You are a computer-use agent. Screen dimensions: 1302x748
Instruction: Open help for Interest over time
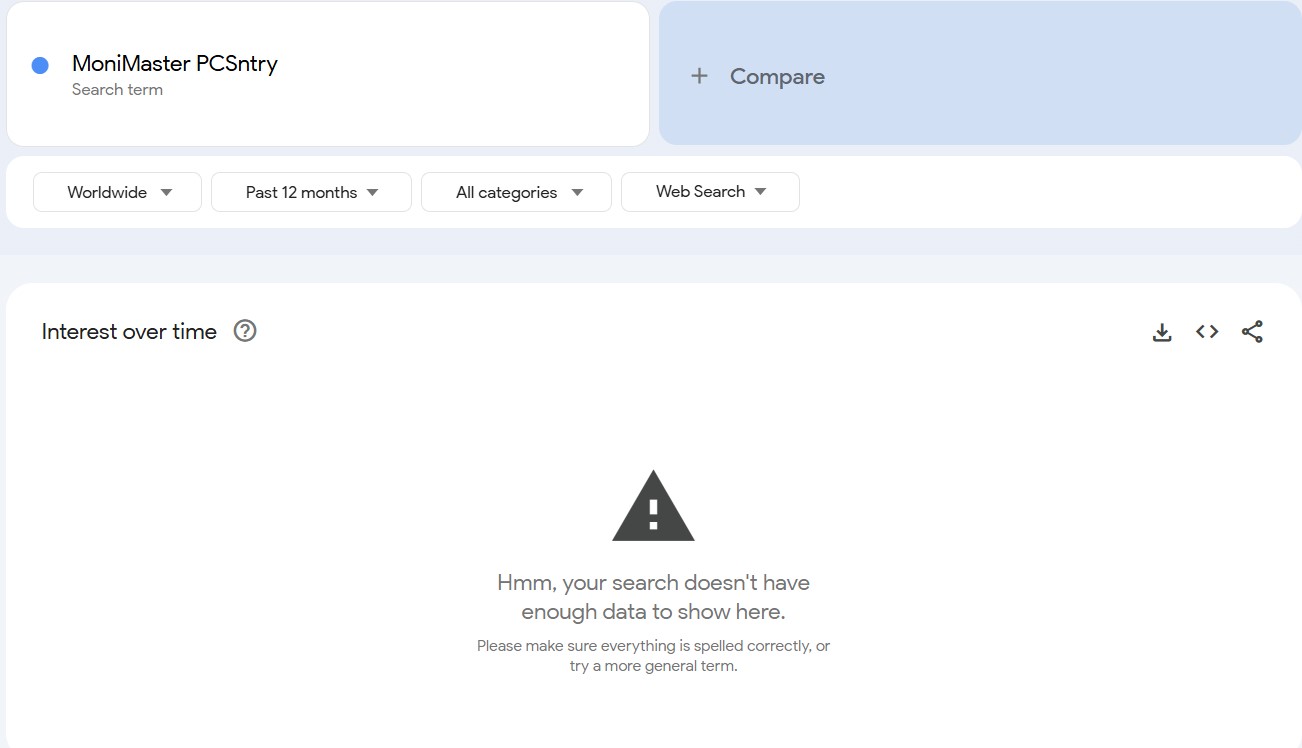click(245, 331)
